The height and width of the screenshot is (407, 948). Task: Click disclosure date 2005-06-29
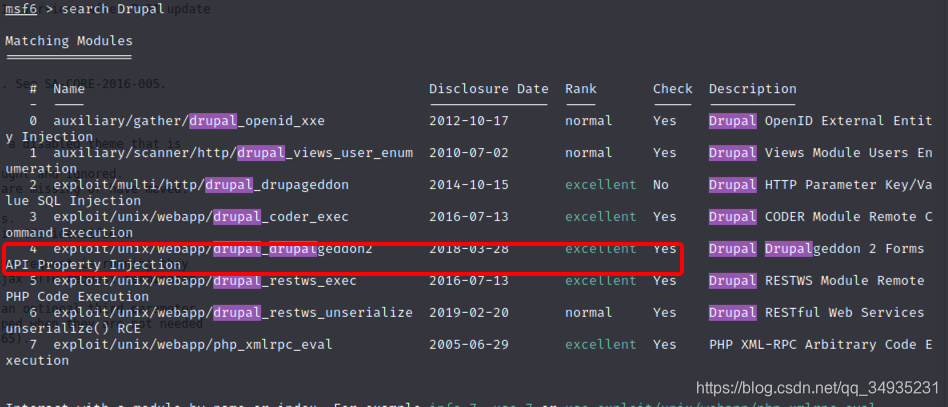(469, 345)
